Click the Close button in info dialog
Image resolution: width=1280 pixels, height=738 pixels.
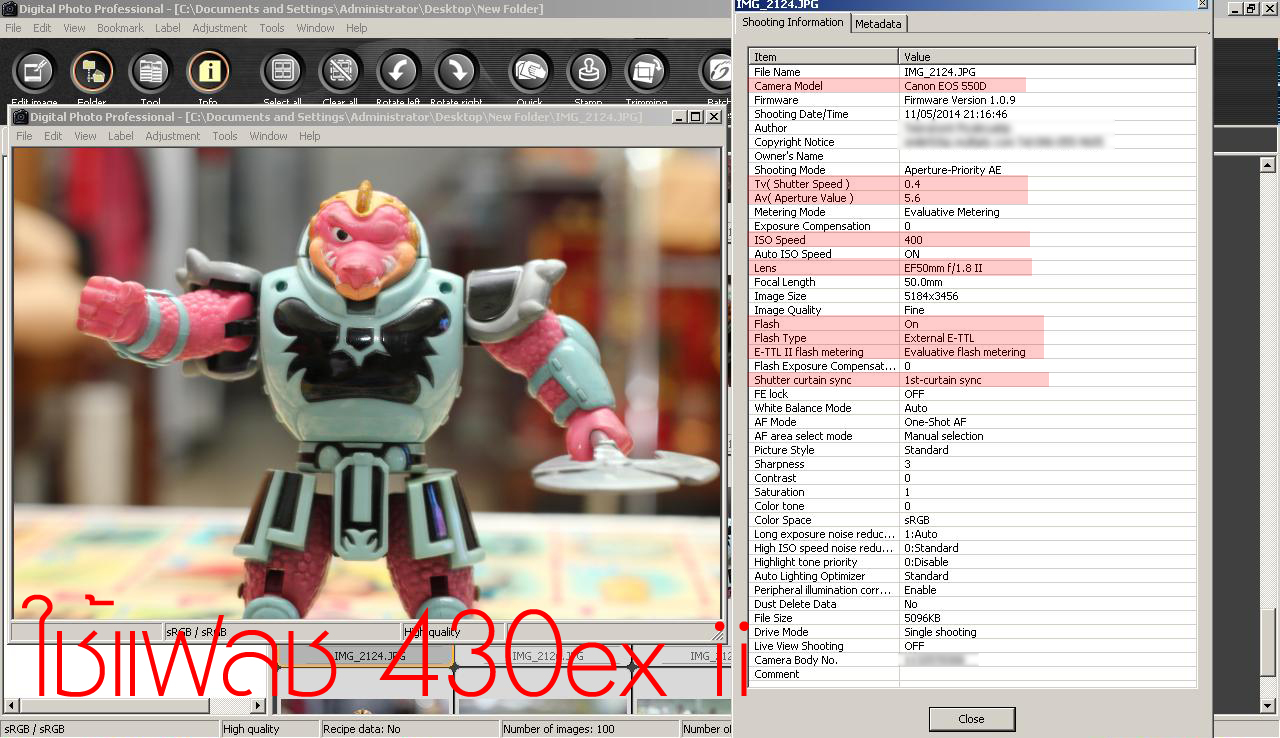(x=971, y=719)
